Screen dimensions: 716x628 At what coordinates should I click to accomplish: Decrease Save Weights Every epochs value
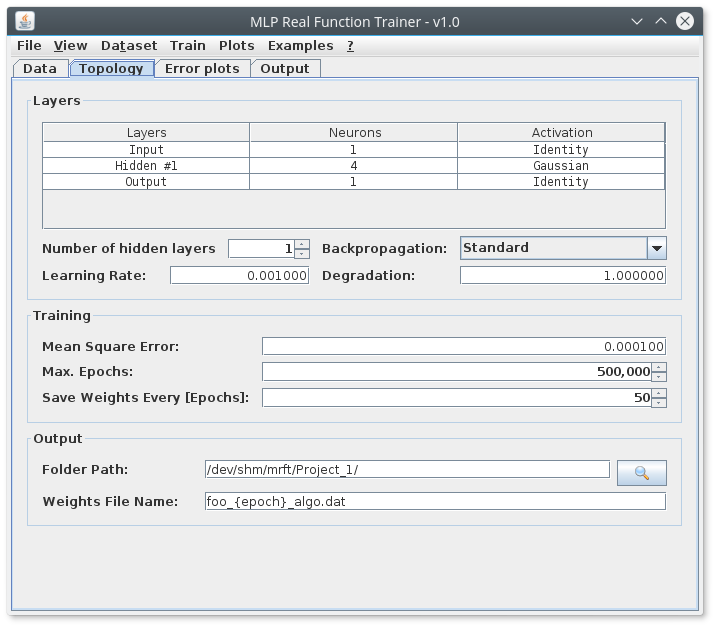658,402
